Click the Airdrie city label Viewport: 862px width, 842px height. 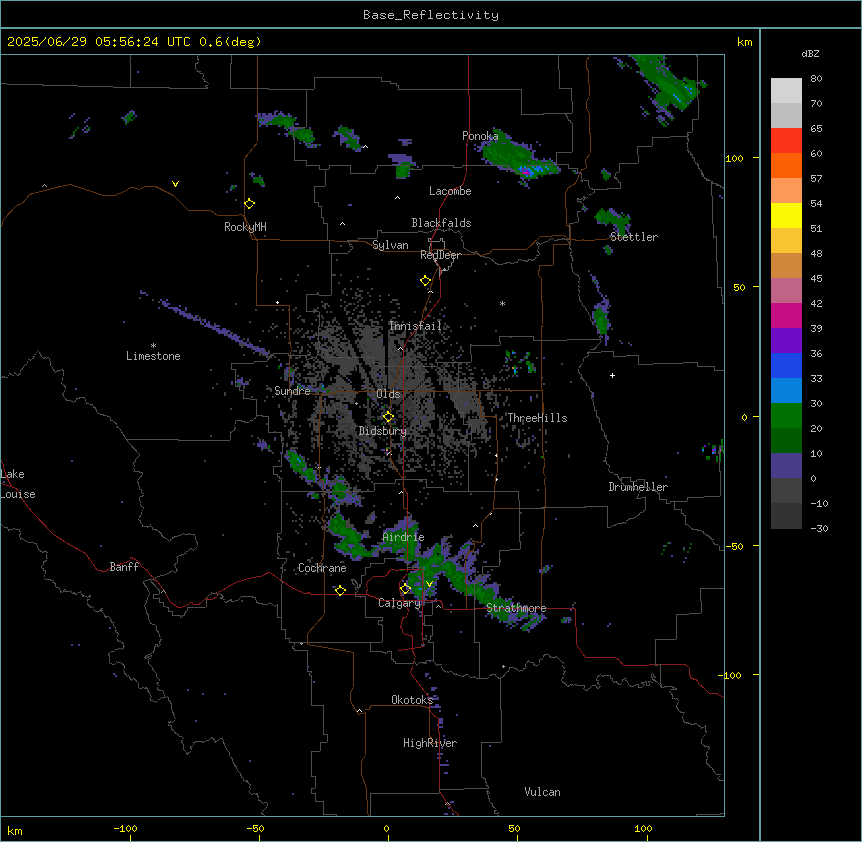[x=404, y=537]
